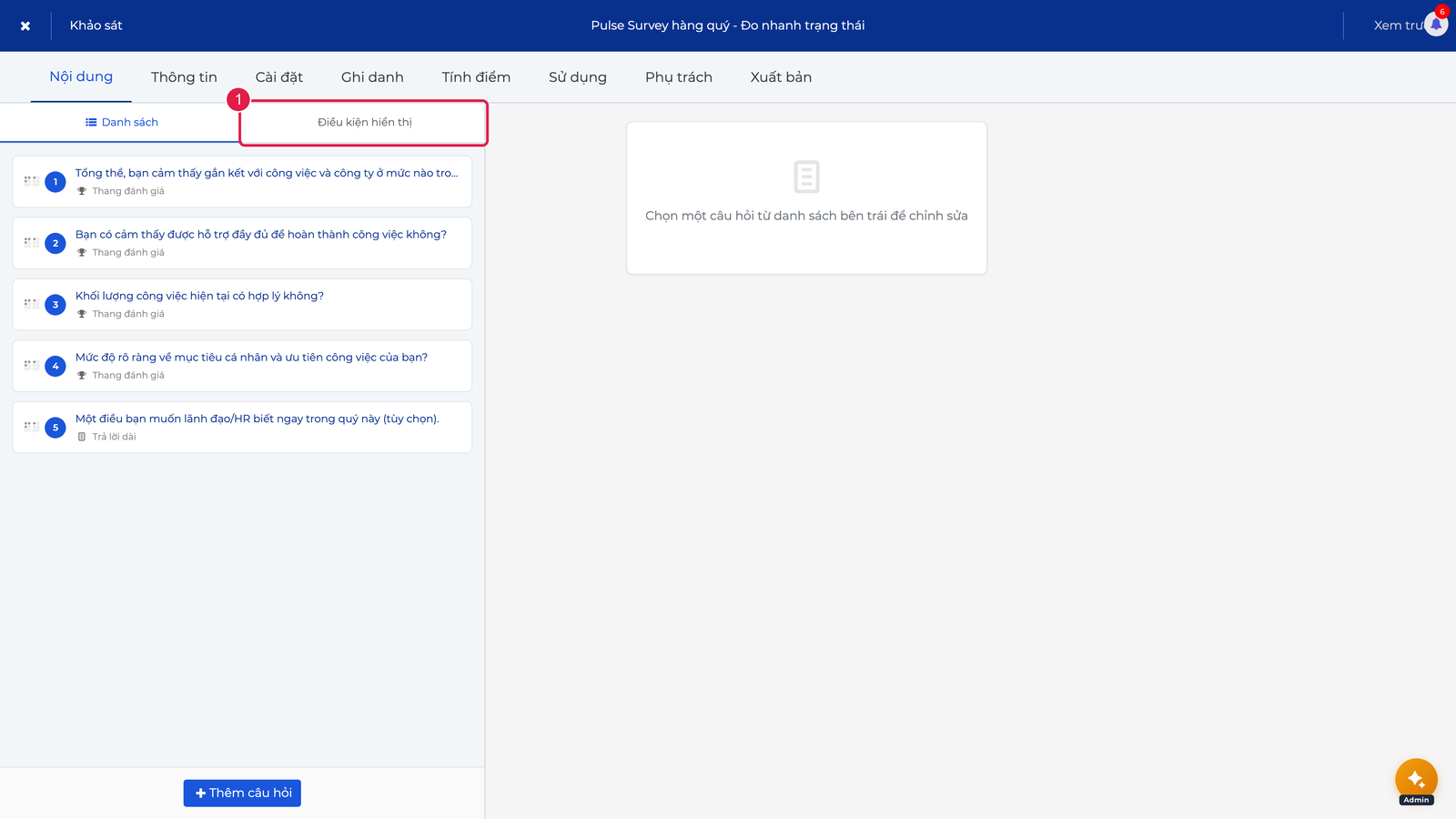This screenshot has height=819, width=1456.
Task: Add a new question with Thêm câu hỏi
Action: point(242,793)
